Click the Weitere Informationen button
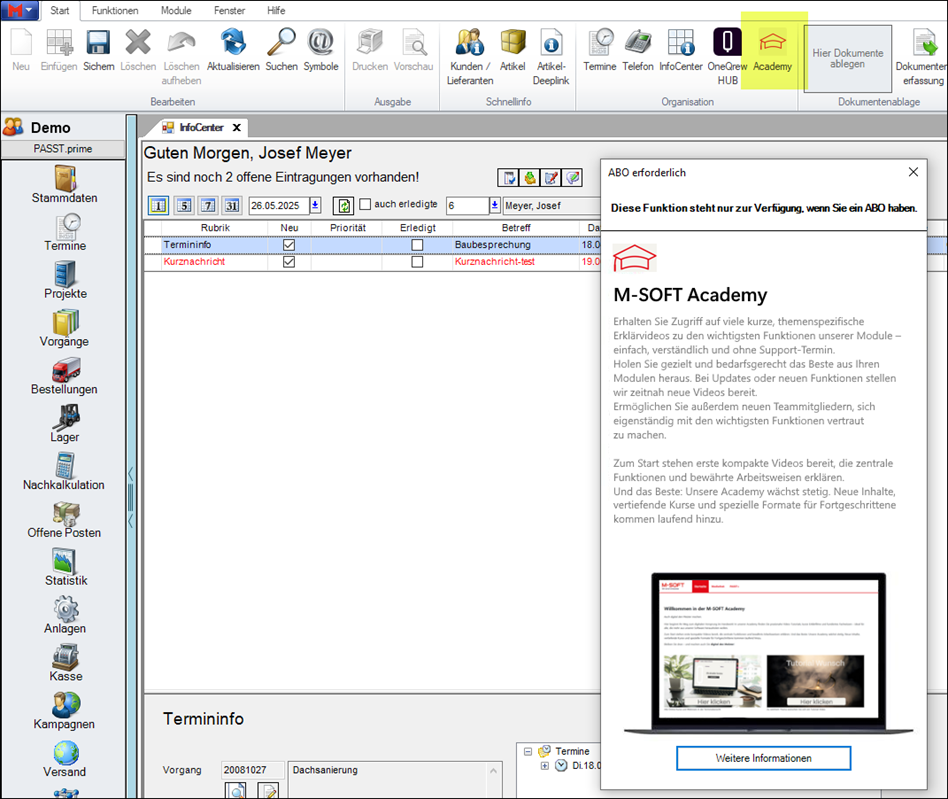 763,758
